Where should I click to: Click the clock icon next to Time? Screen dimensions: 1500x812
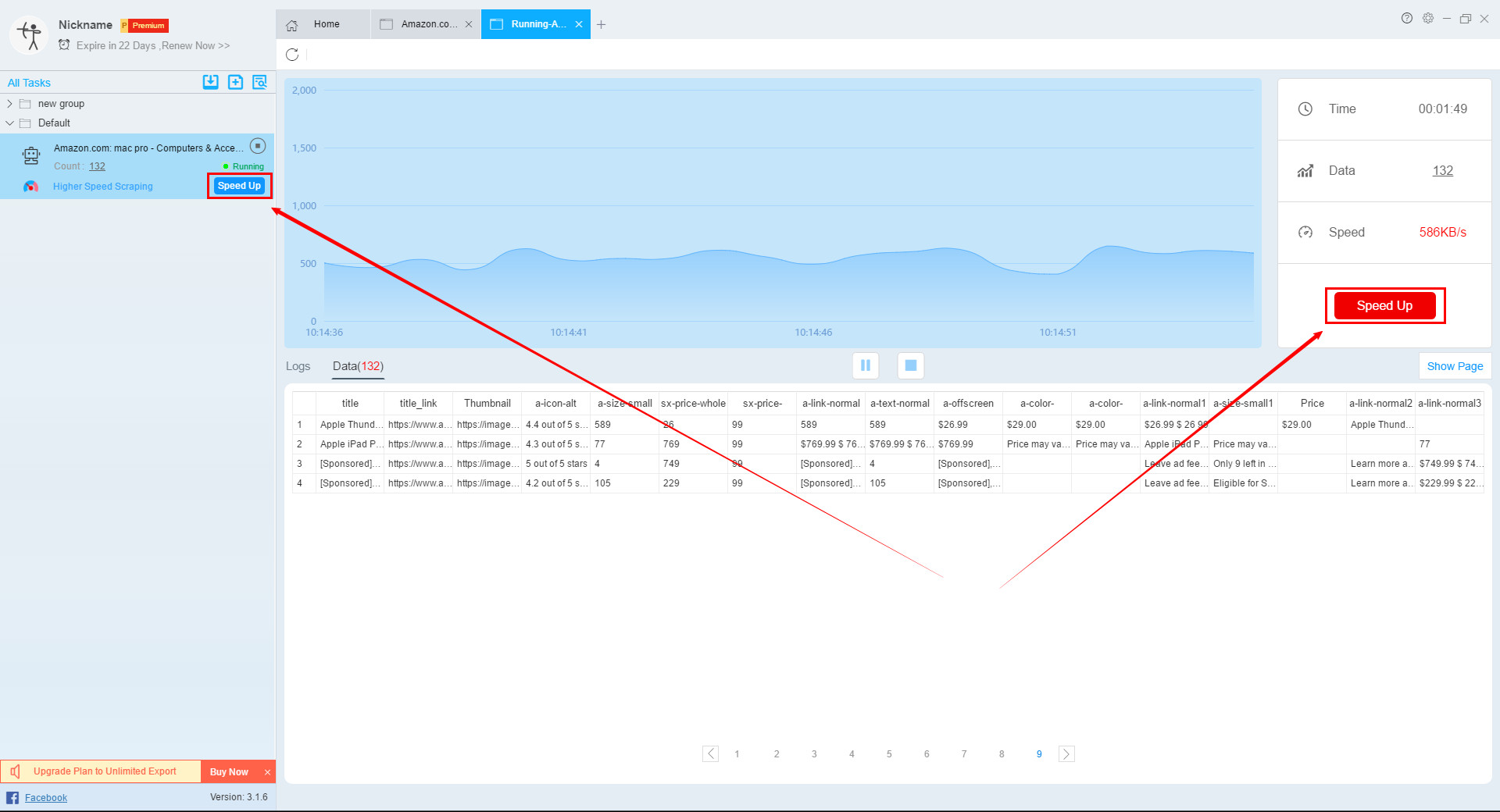coord(1305,109)
